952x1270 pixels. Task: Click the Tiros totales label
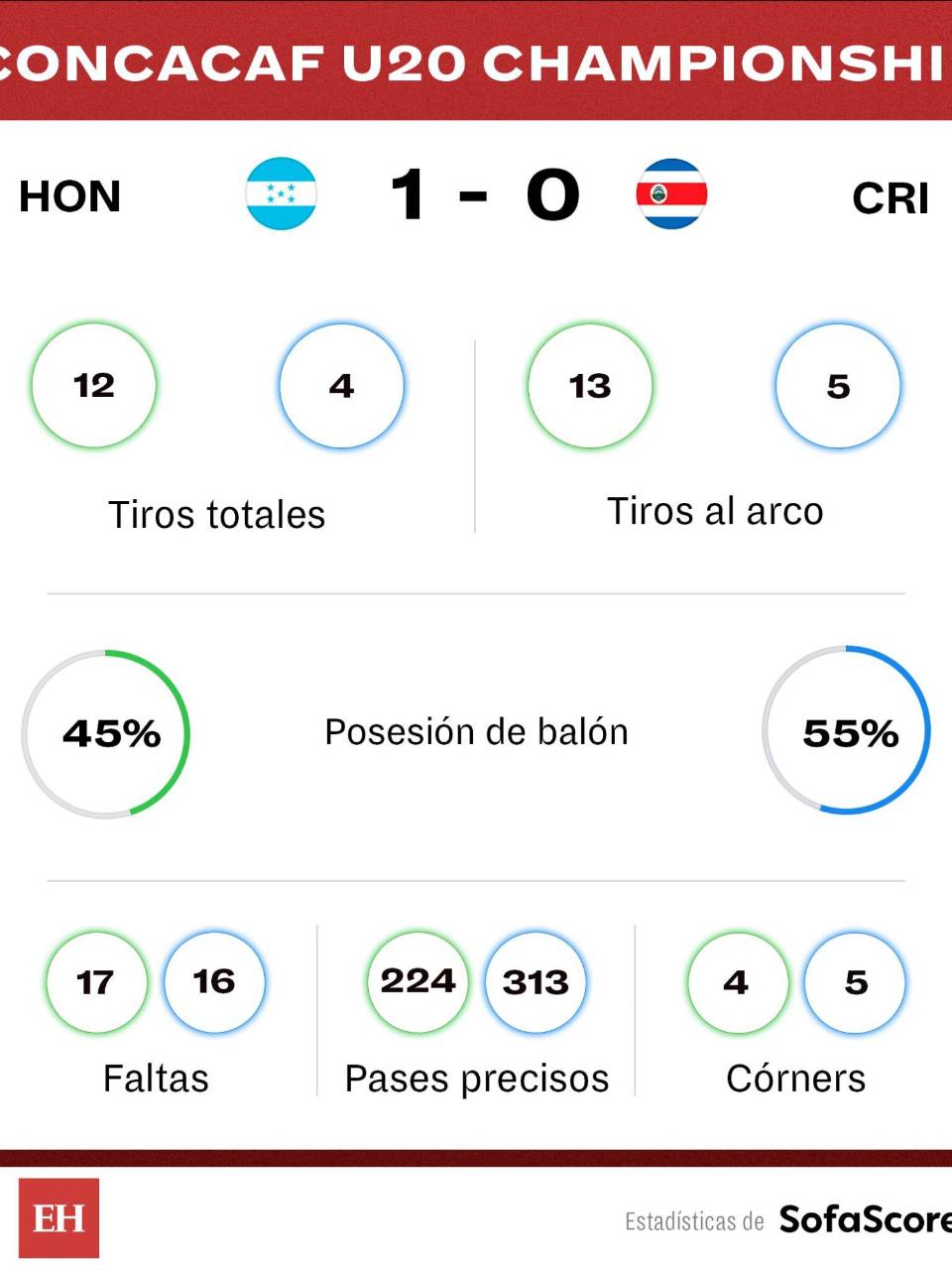216,515
